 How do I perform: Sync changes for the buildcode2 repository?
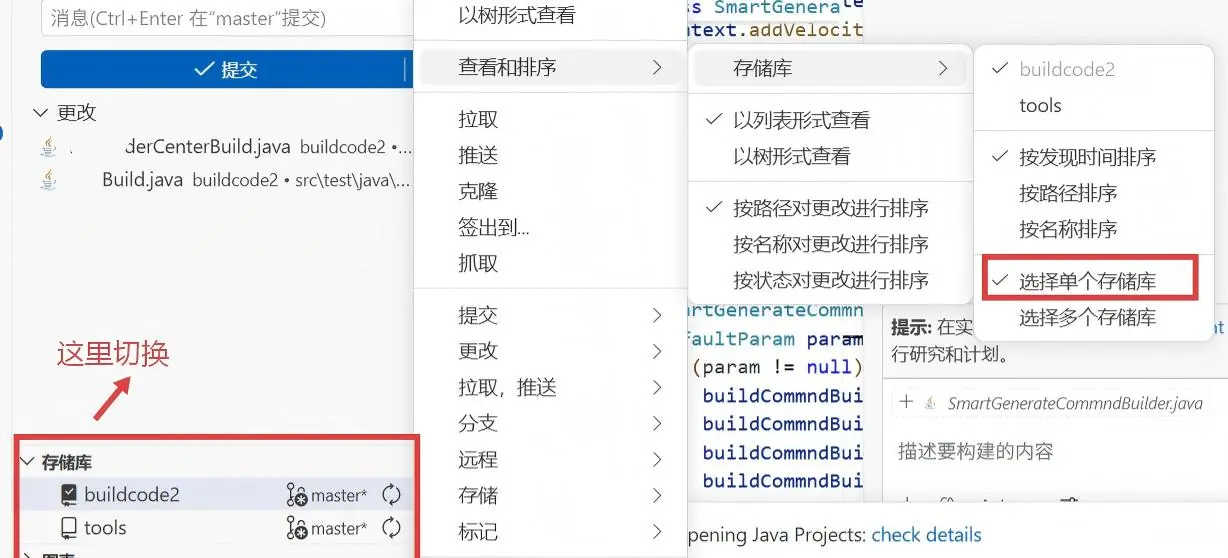coord(391,494)
